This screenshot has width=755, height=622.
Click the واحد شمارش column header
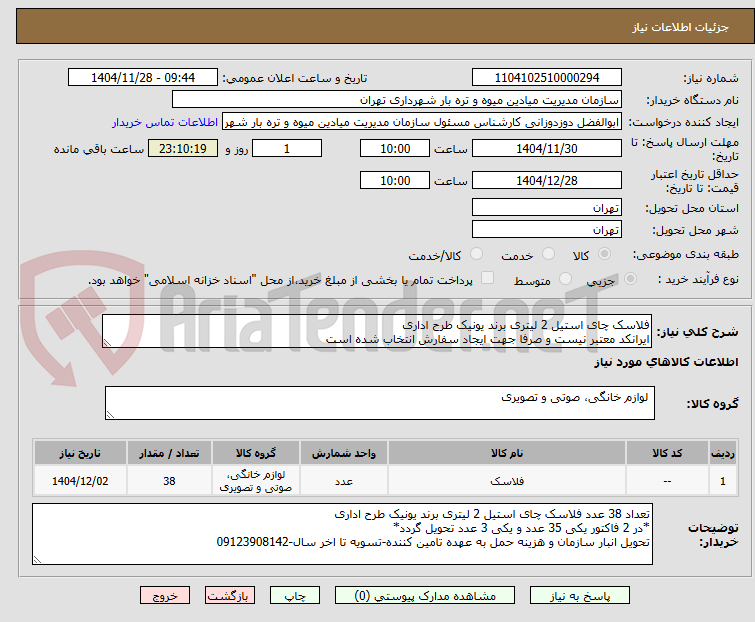(x=344, y=453)
